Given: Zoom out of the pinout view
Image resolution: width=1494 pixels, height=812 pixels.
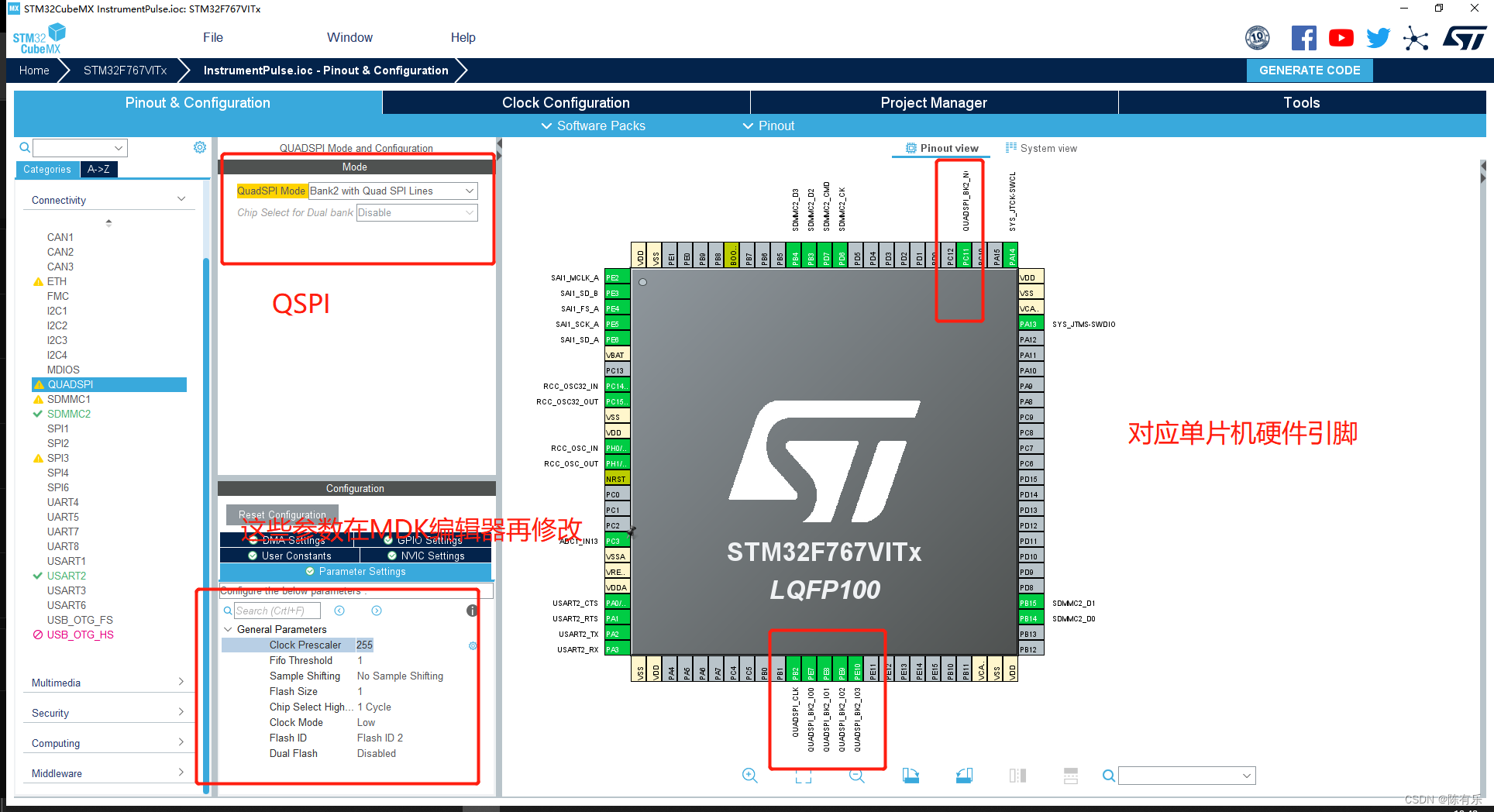Looking at the screenshot, I should [x=856, y=776].
